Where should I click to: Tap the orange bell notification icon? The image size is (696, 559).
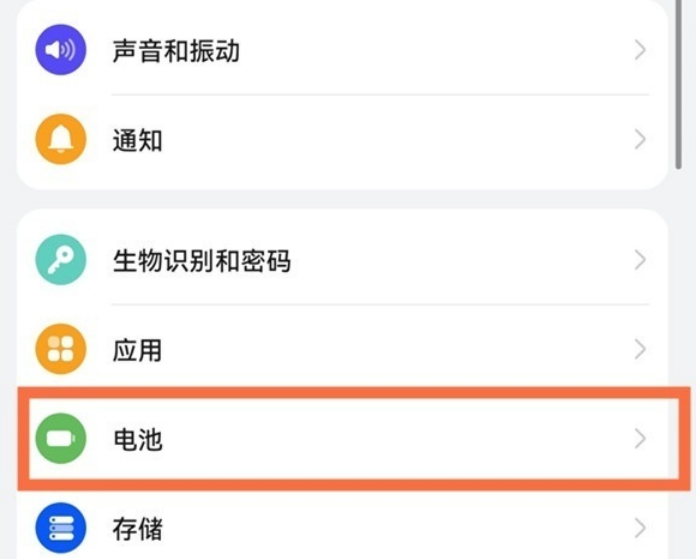tap(61, 139)
